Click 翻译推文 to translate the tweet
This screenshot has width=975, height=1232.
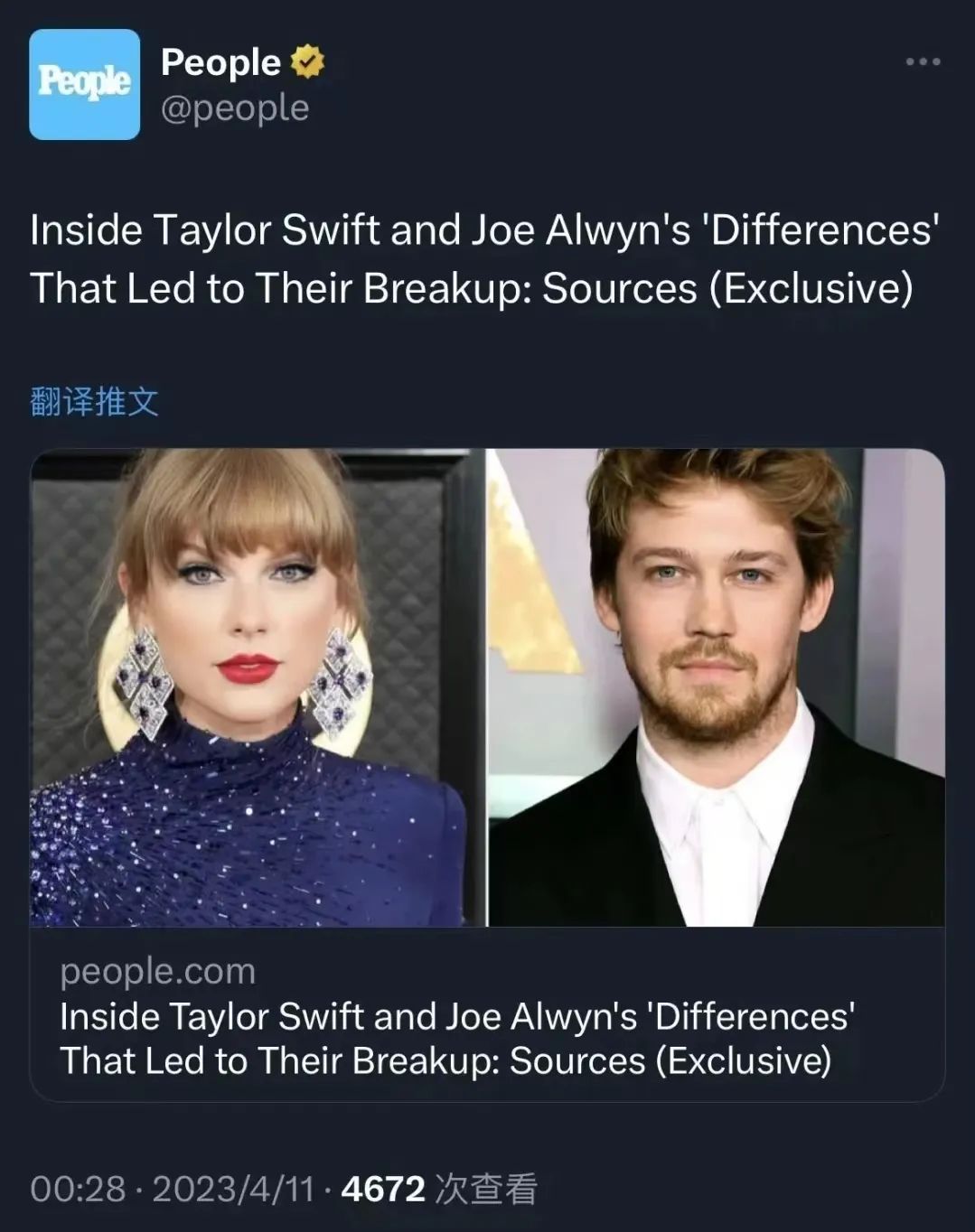point(94,401)
